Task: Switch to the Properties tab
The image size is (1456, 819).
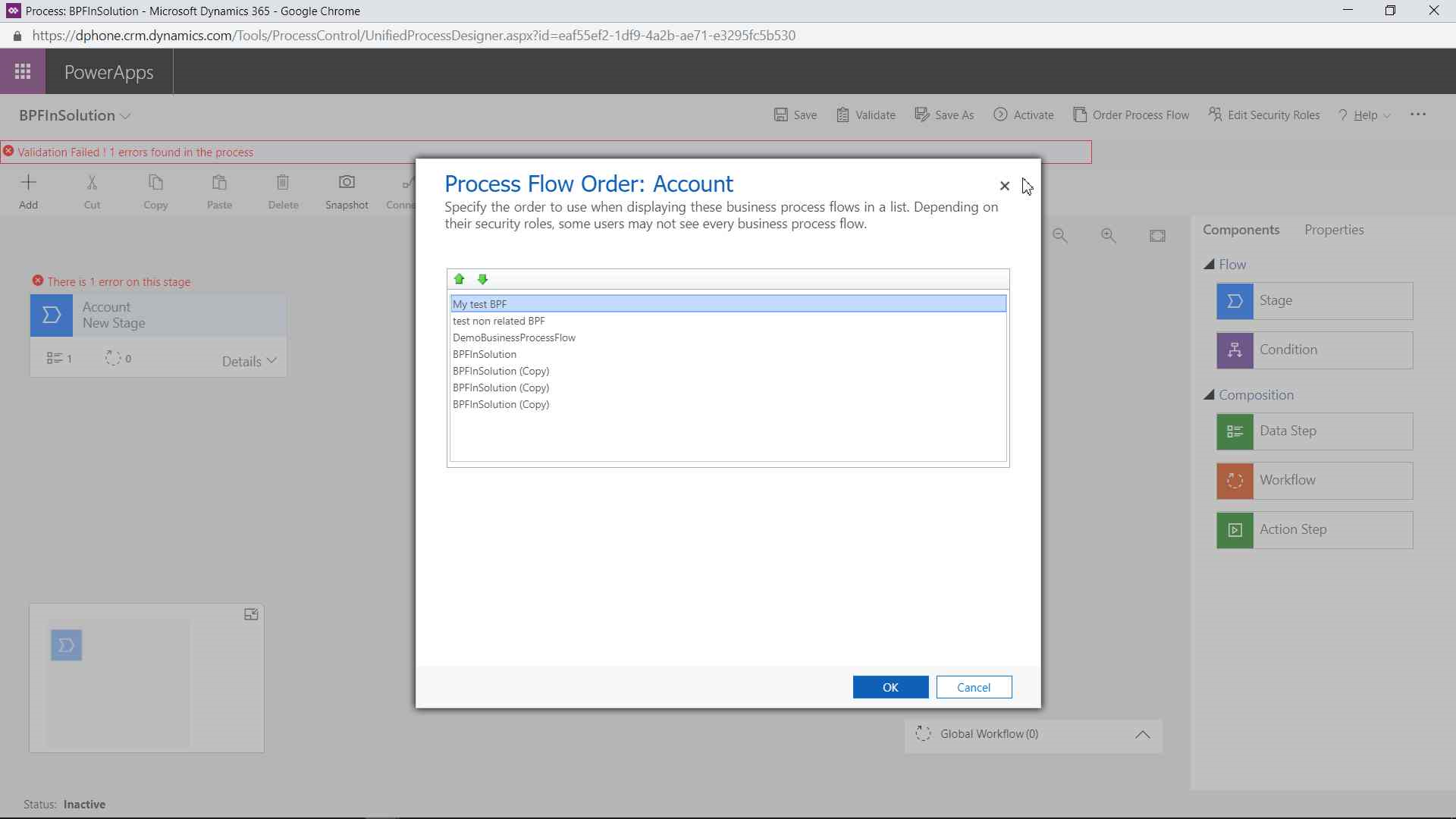Action: [x=1333, y=230]
